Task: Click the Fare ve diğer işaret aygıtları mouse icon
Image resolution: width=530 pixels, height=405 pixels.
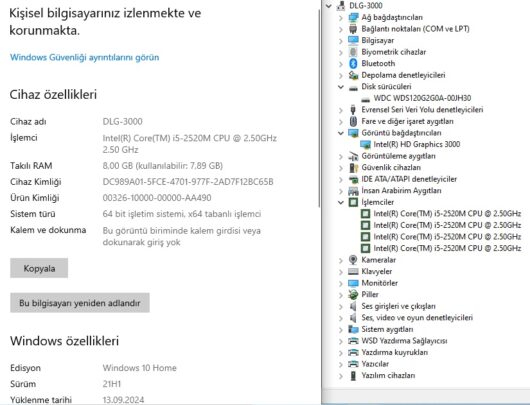Action: (353, 121)
